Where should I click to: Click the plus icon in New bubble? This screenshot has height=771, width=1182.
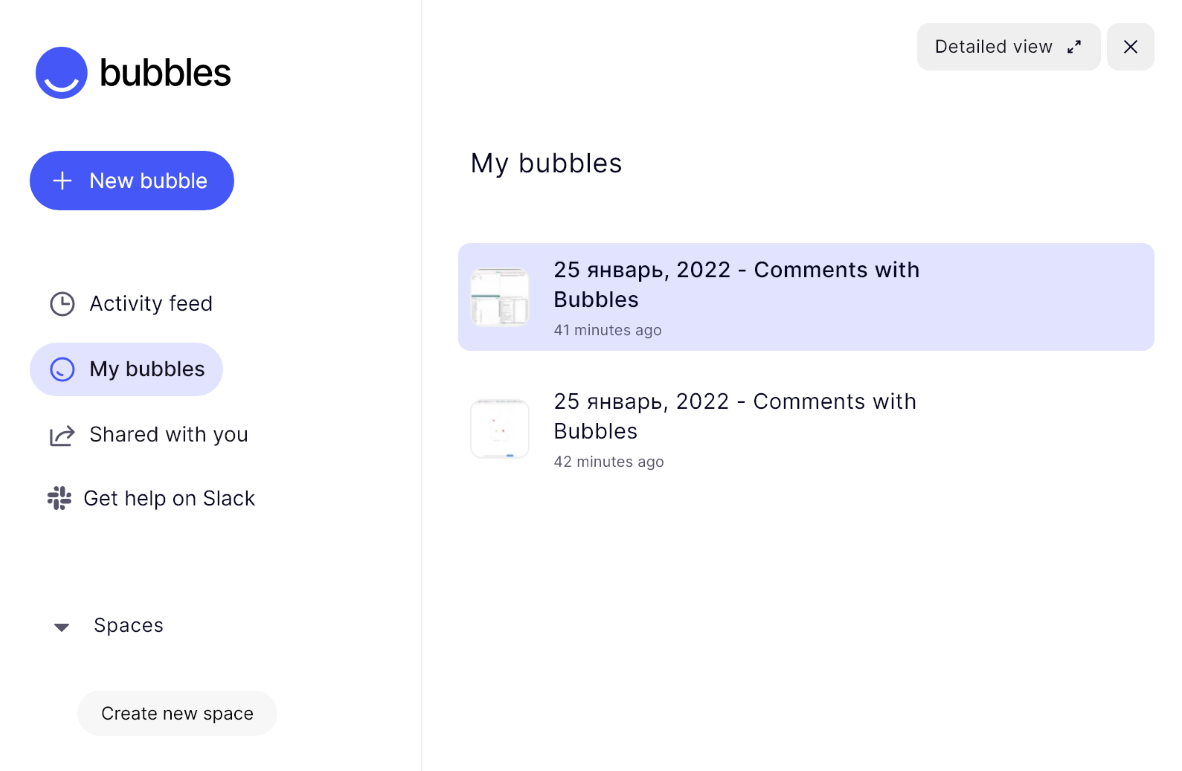click(x=63, y=181)
